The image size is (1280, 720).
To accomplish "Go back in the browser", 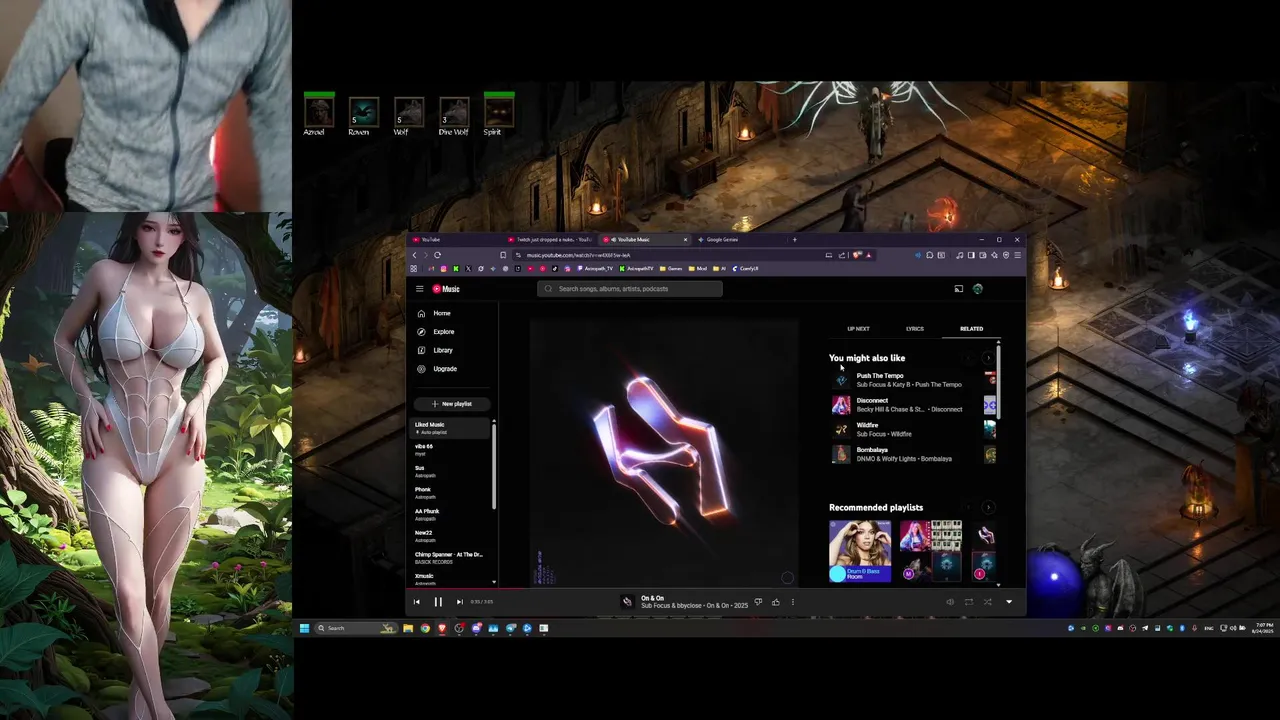I will coord(415,255).
